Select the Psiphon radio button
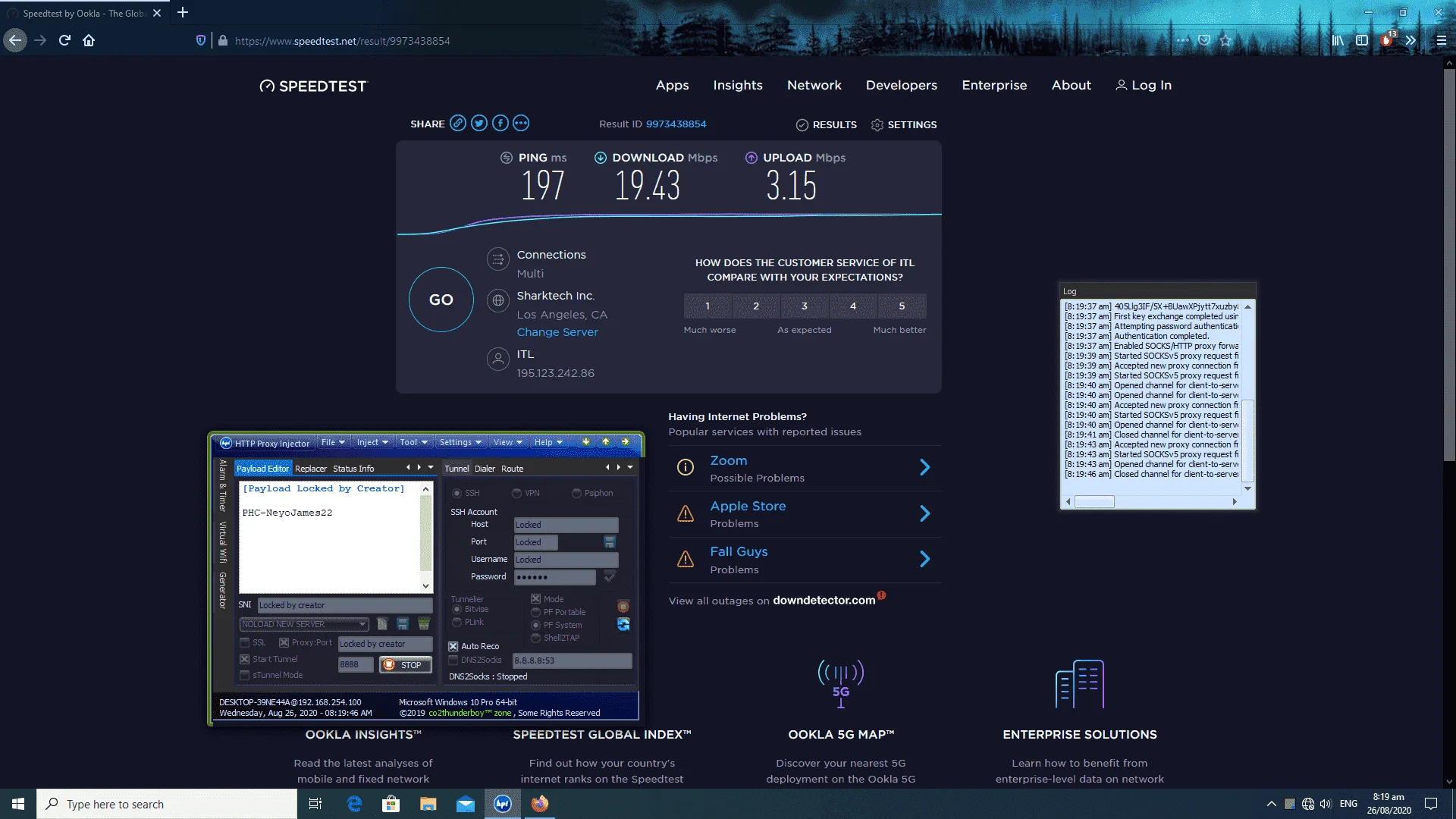1456x819 pixels. [x=576, y=493]
